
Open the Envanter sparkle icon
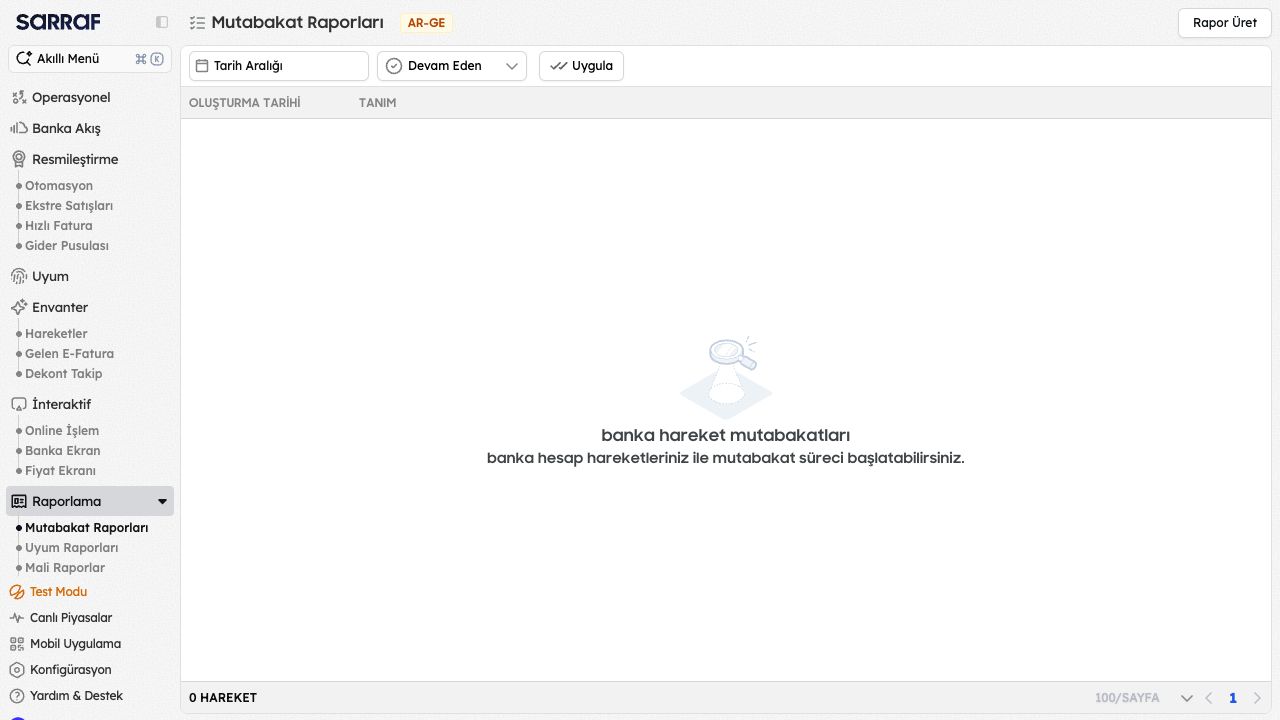(x=19, y=307)
